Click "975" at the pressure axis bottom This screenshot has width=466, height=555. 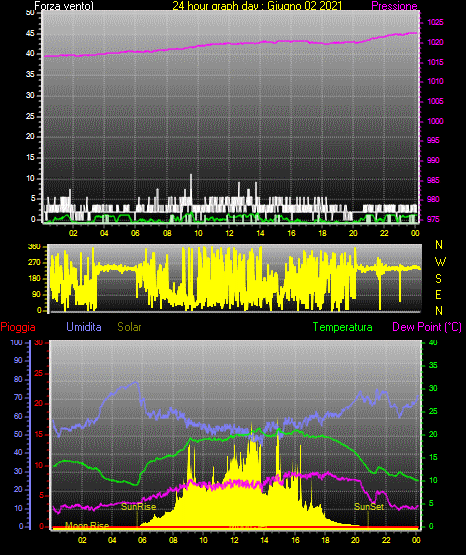[x=433, y=219]
